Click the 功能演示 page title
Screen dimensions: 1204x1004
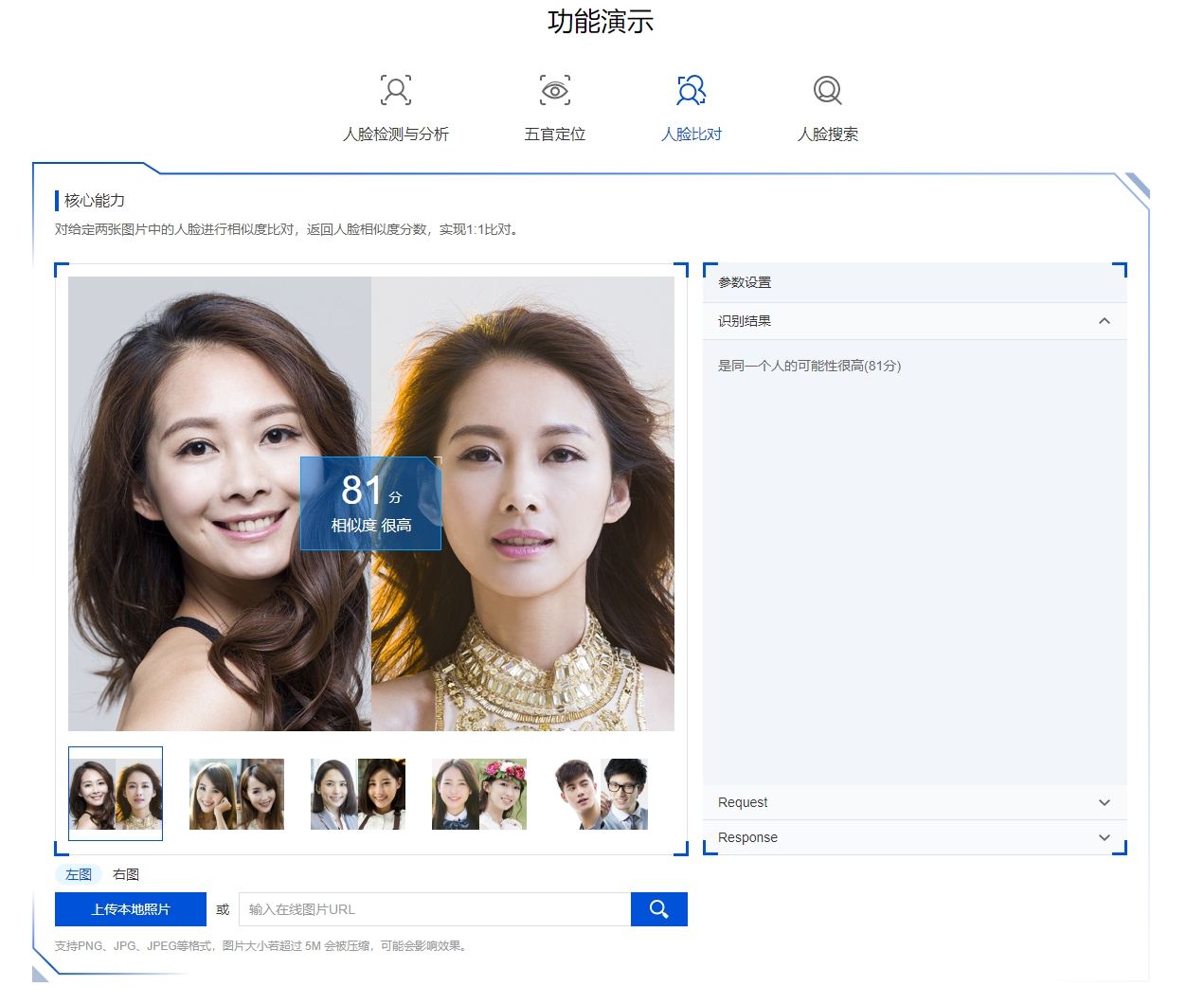tap(601, 21)
